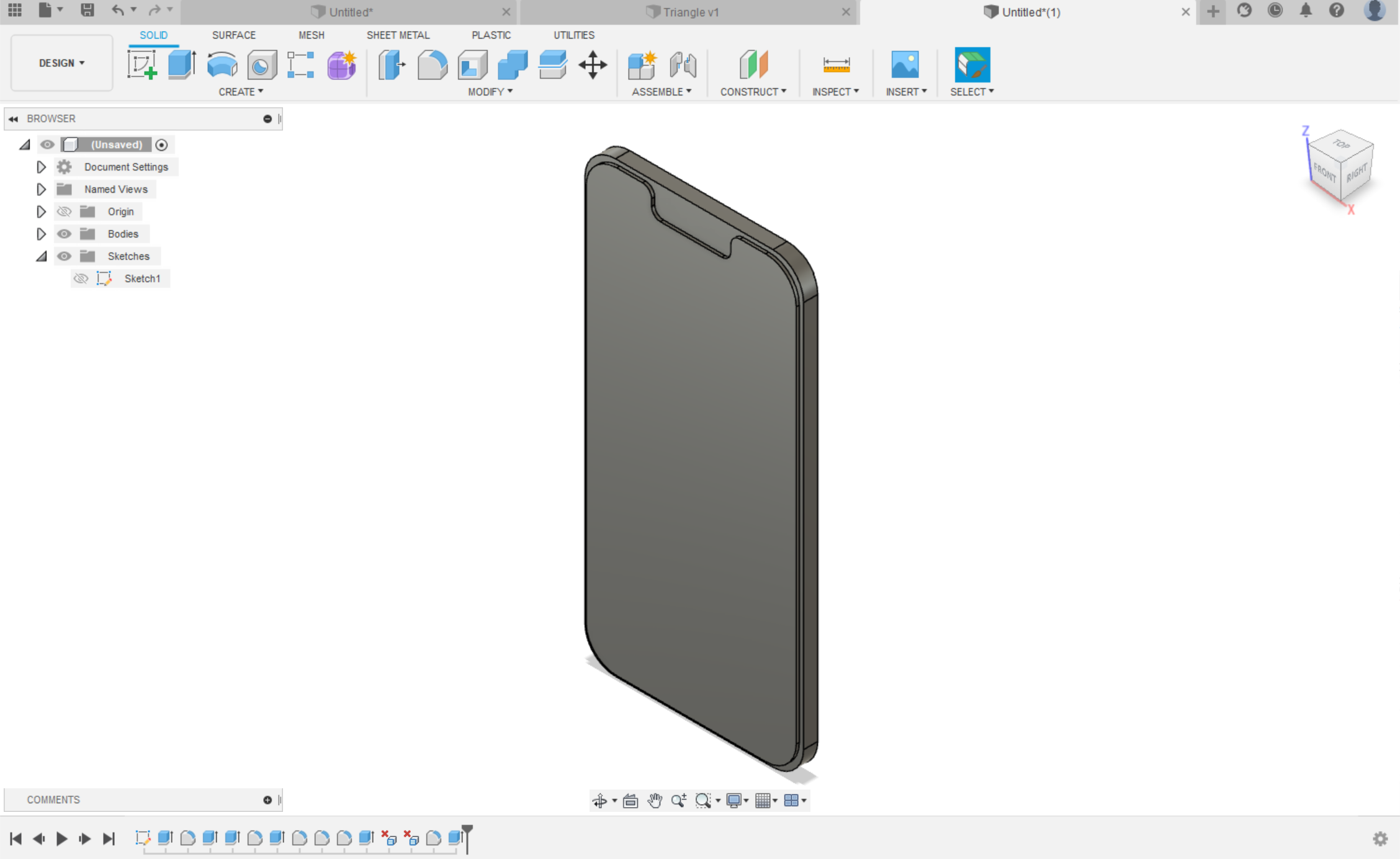Open the MODIFY dropdown menu
The height and width of the screenshot is (859, 1400).
click(x=491, y=91)
